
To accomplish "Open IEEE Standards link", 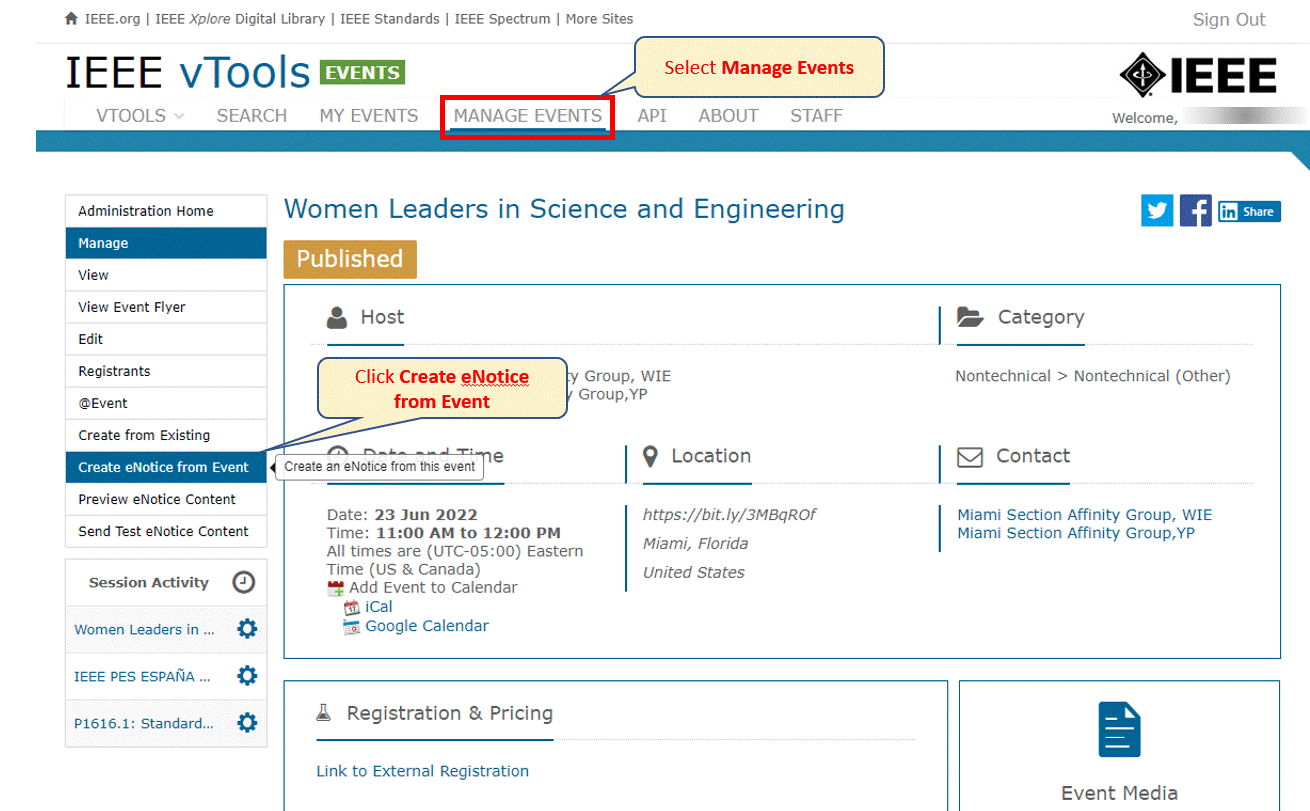I will click(390, 19).
